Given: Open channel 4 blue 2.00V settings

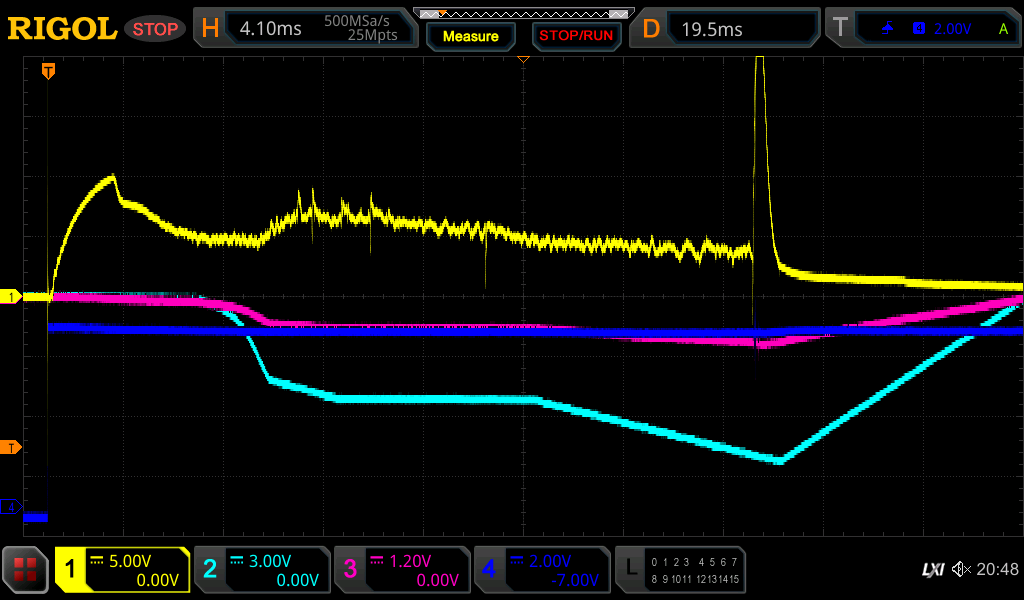Looking at the screenshot, I should point(542,570).
